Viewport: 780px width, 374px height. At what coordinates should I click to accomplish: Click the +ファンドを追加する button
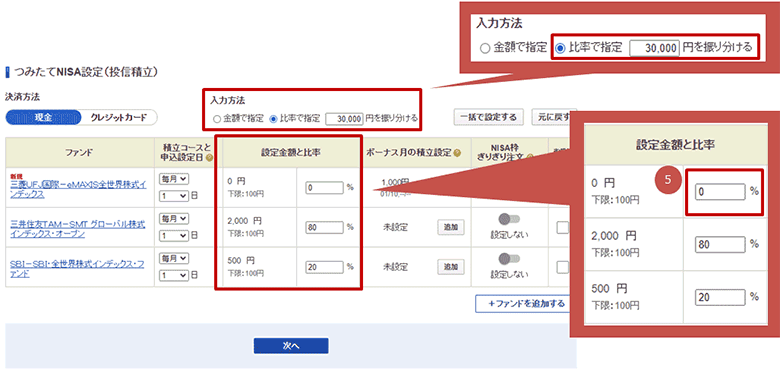pos(523,303)
